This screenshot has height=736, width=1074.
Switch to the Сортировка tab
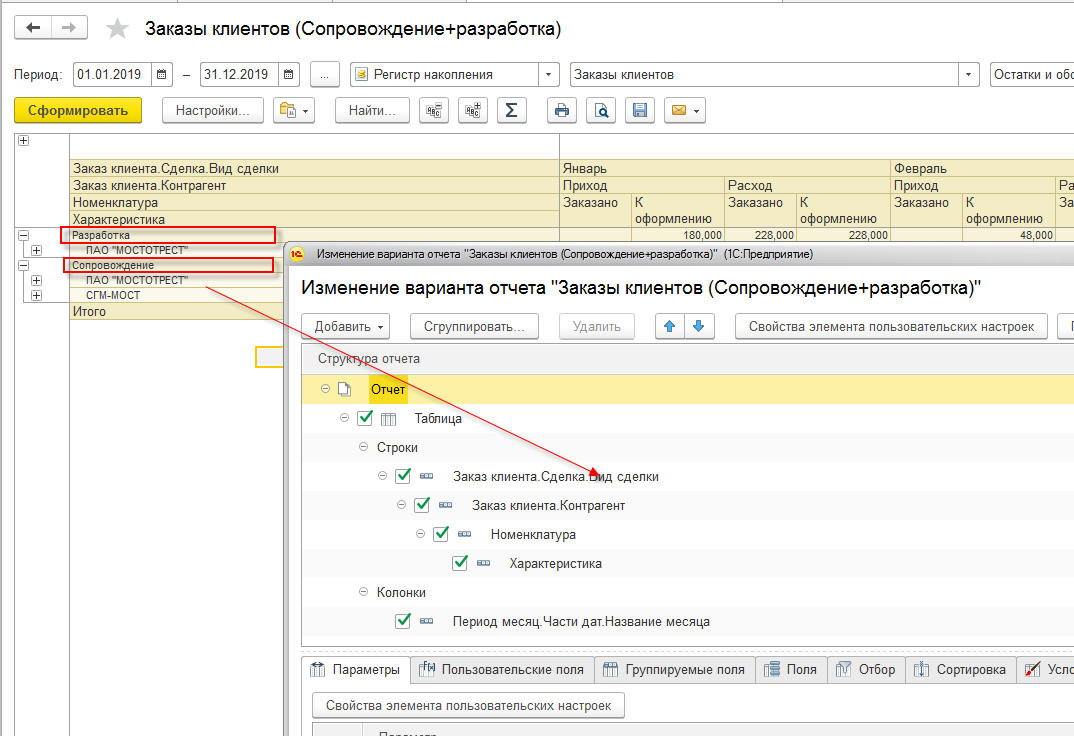point(961,670)
